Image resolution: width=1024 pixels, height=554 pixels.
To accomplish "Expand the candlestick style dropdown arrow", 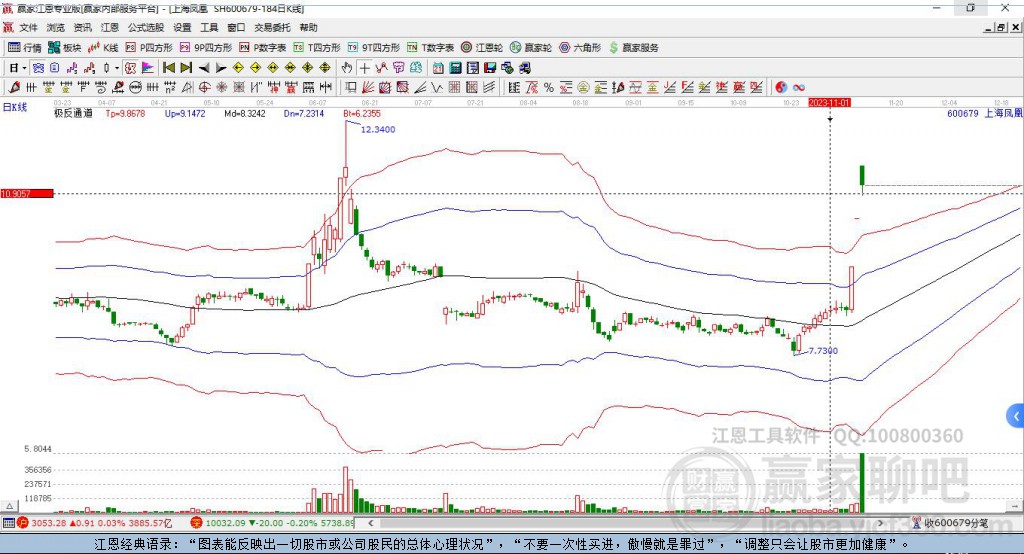I will click(x=117, y=68).
